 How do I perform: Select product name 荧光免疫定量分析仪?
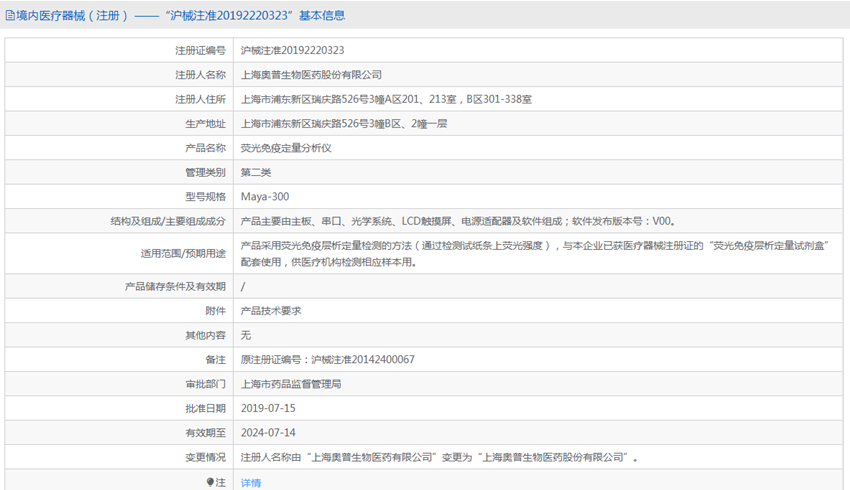[286, 148]
